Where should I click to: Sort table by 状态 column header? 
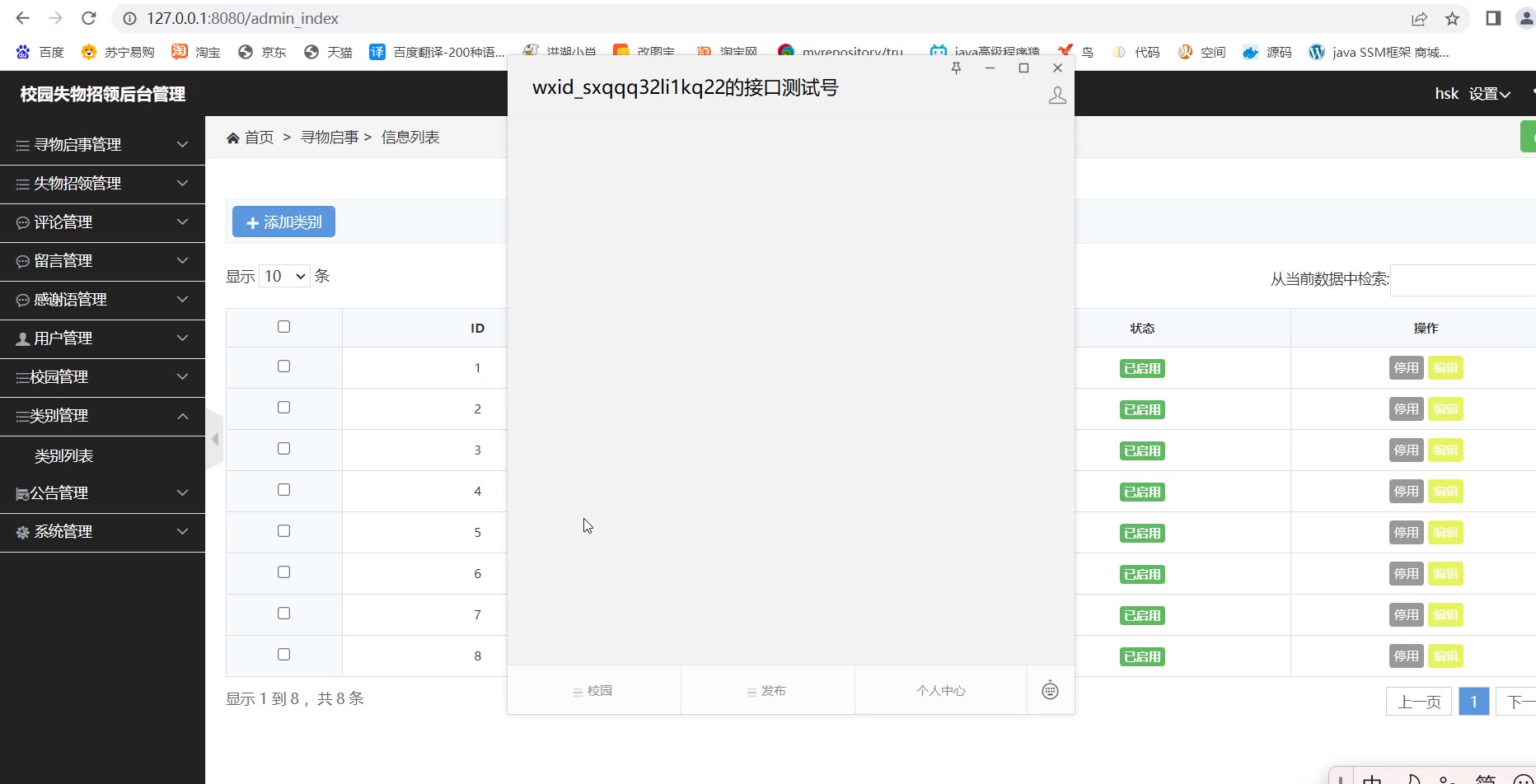1142,328
